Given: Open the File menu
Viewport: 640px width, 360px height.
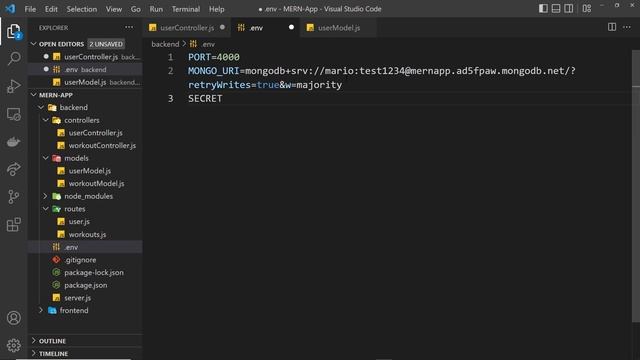Looking at the screenshot, I should point(30,9).
